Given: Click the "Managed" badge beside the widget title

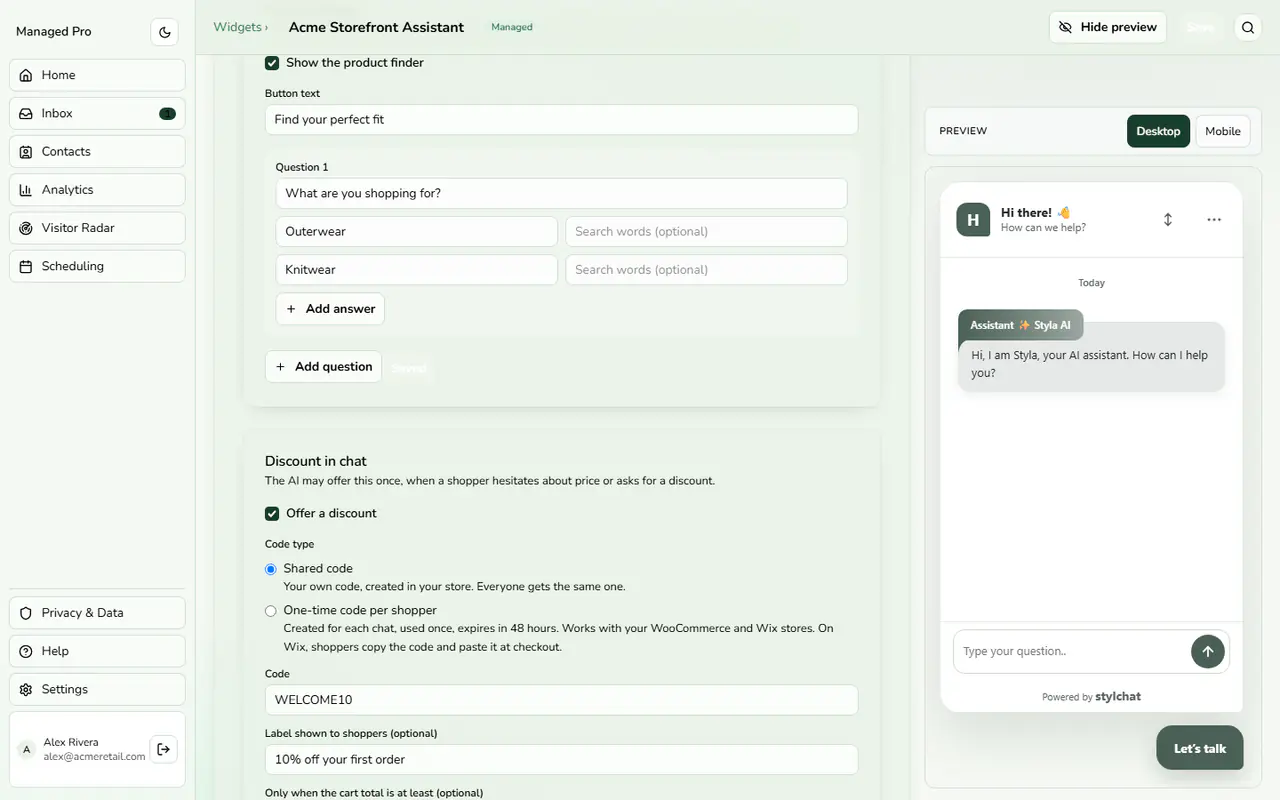Looking at the screenshot, I should [x=512, y=27].
